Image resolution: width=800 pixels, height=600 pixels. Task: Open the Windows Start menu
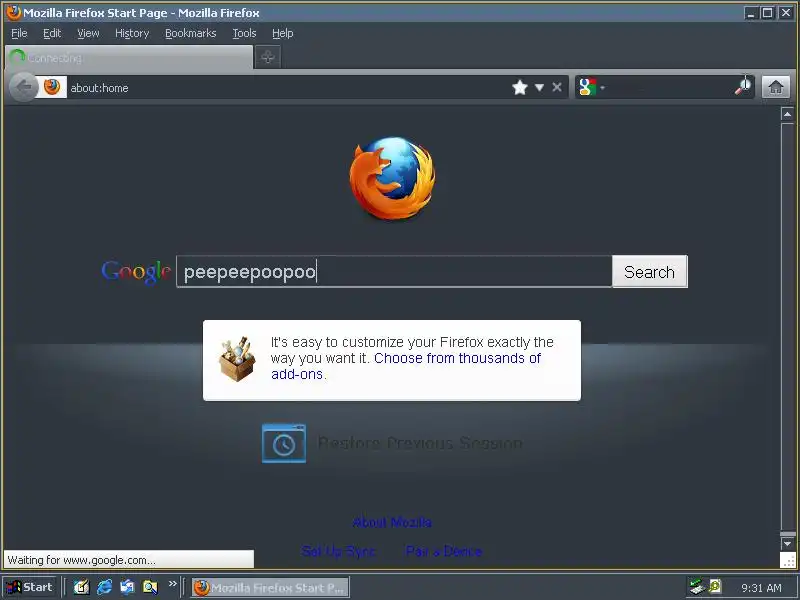30,587
